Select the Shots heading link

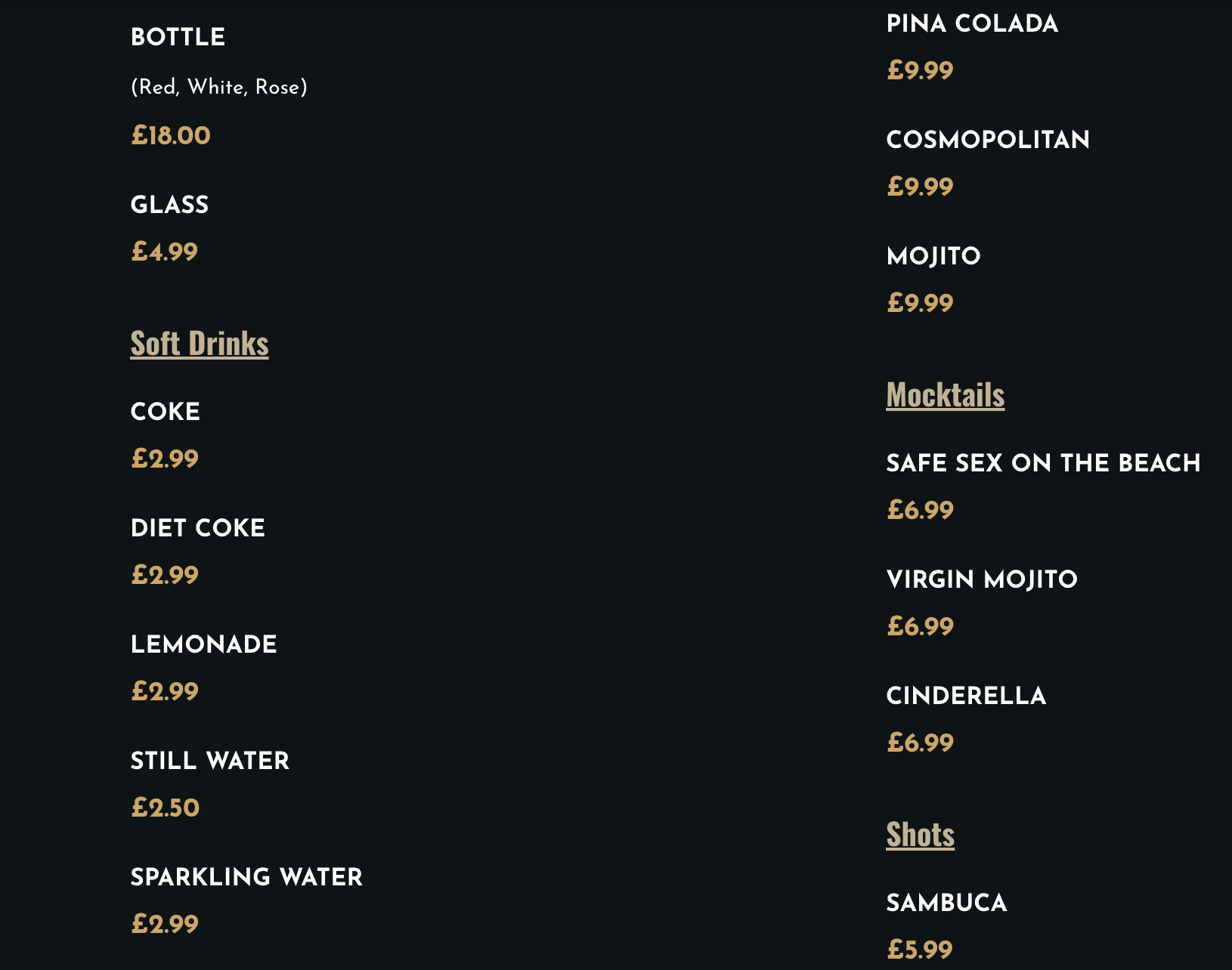(x=921, y=835)
